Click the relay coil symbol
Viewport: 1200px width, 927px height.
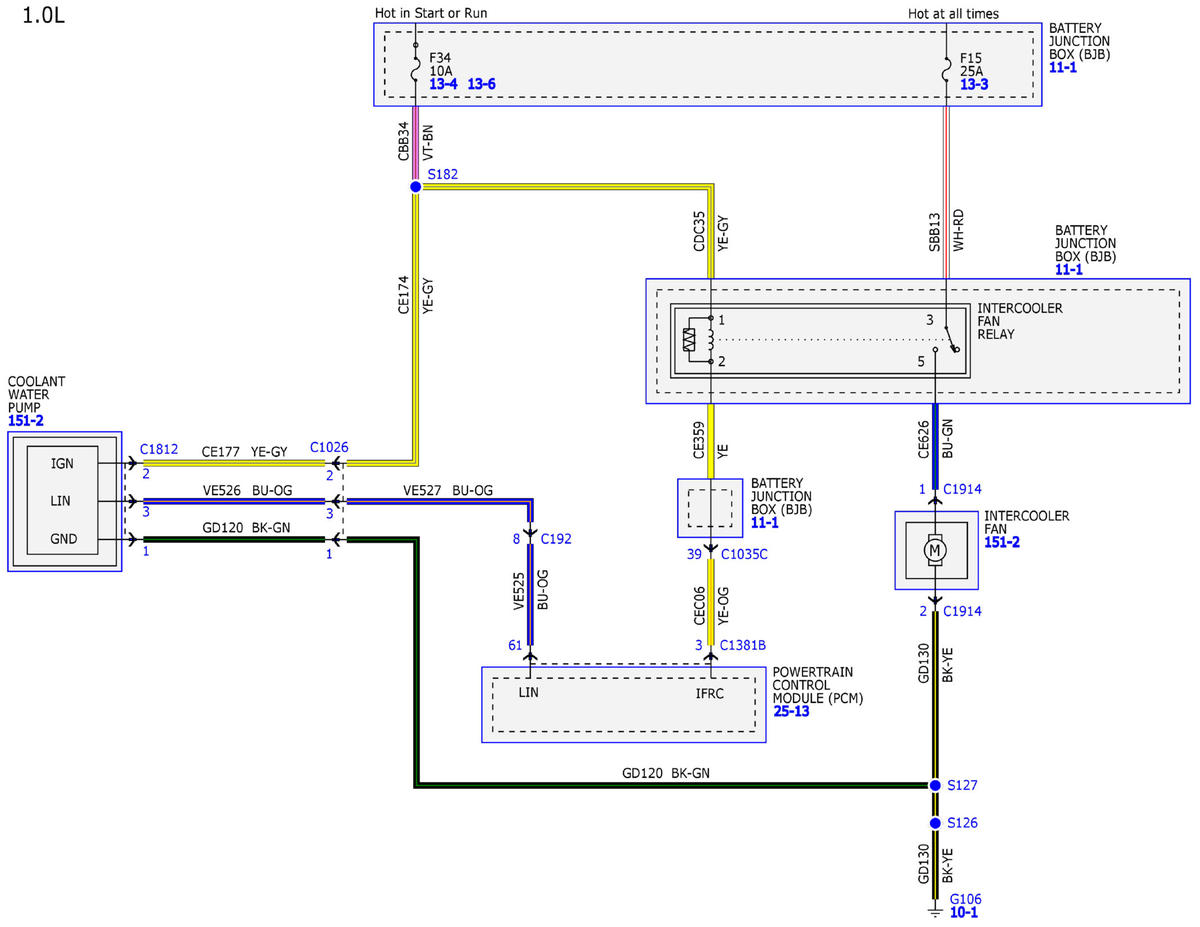(x=691, y=340)
